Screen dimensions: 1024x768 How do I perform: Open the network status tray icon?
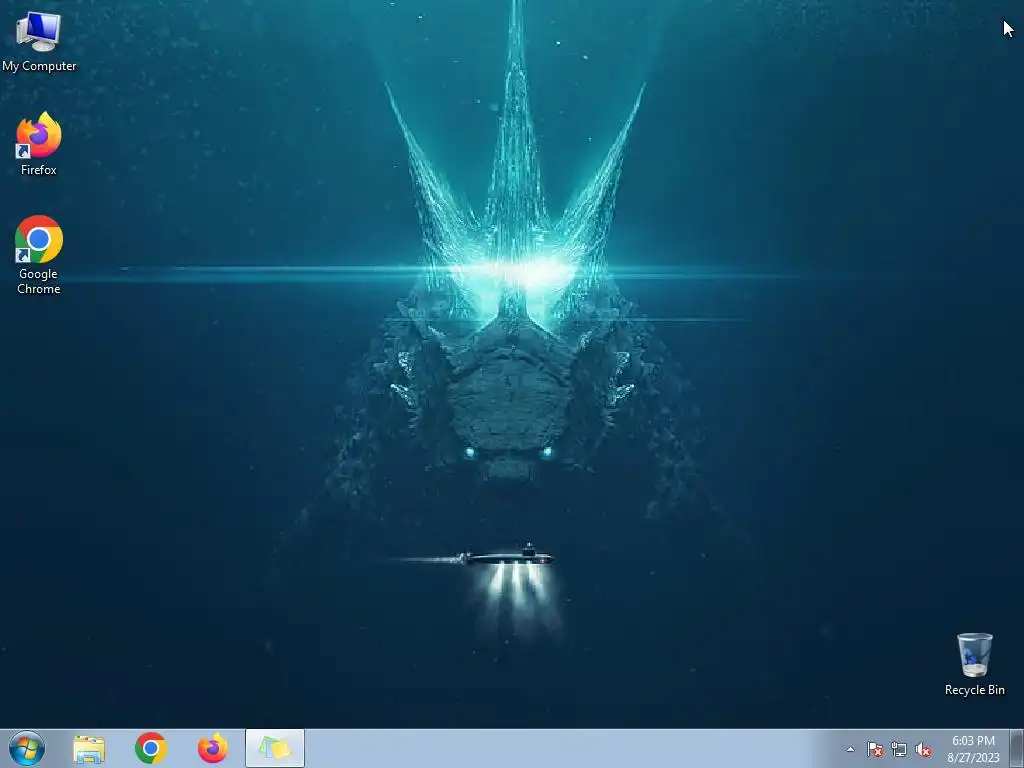(899, 749)
